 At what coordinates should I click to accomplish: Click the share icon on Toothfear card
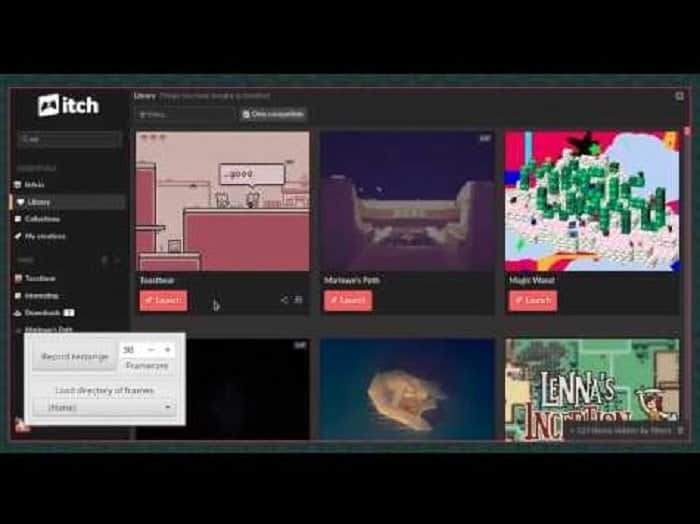coord(284,300)
